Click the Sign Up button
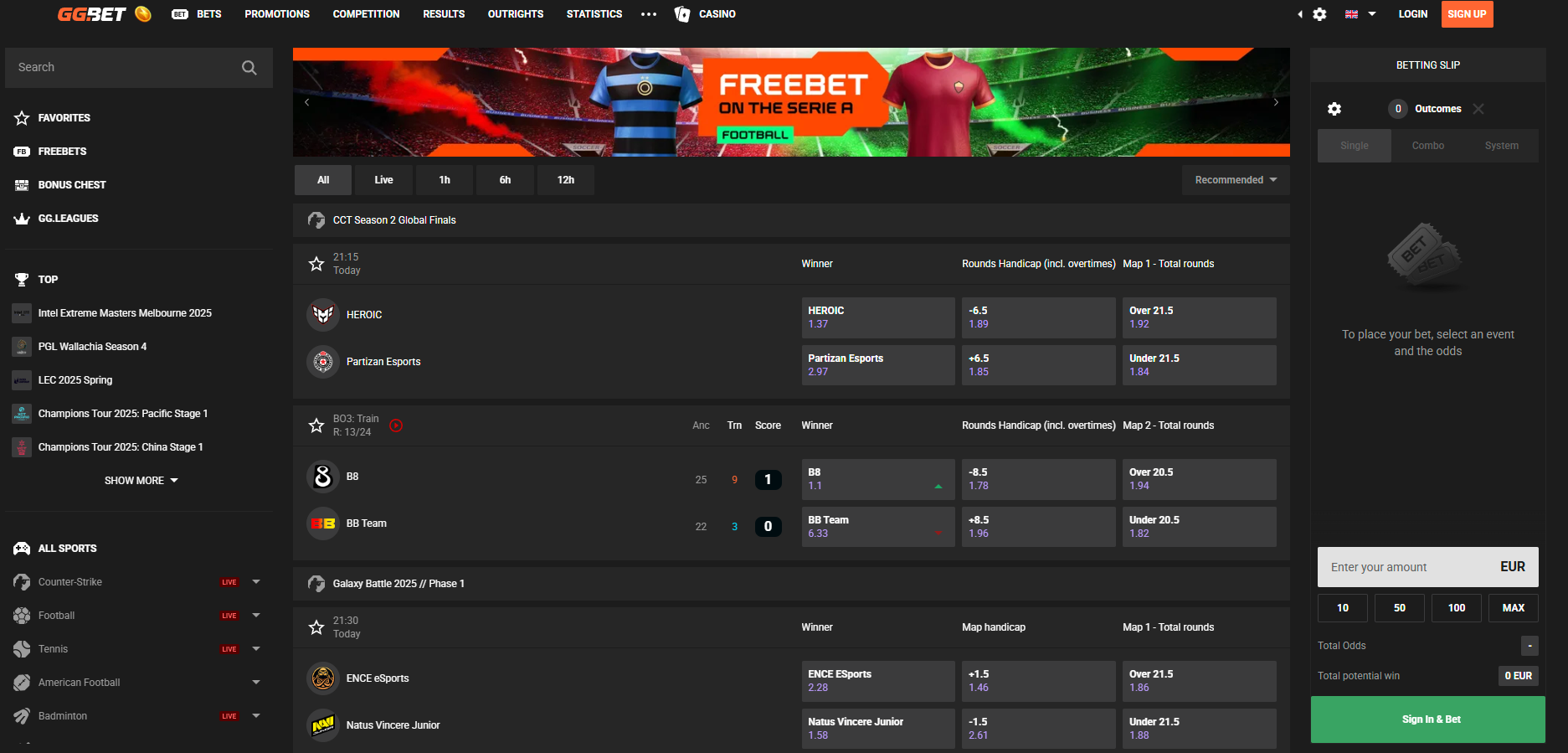Viewport: 1568px width, 753px height. tap(1468, 14)
